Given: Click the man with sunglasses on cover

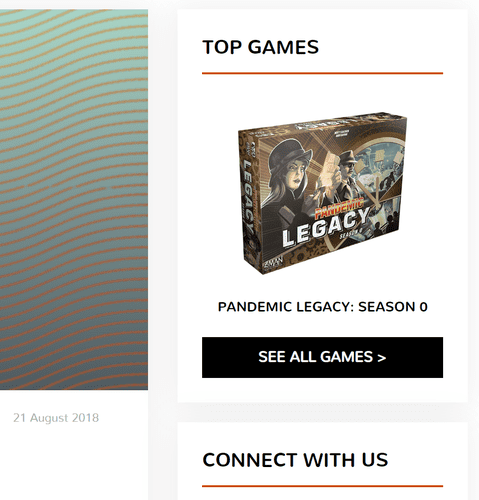Looking at the screenshot, I should coord(348,177).
